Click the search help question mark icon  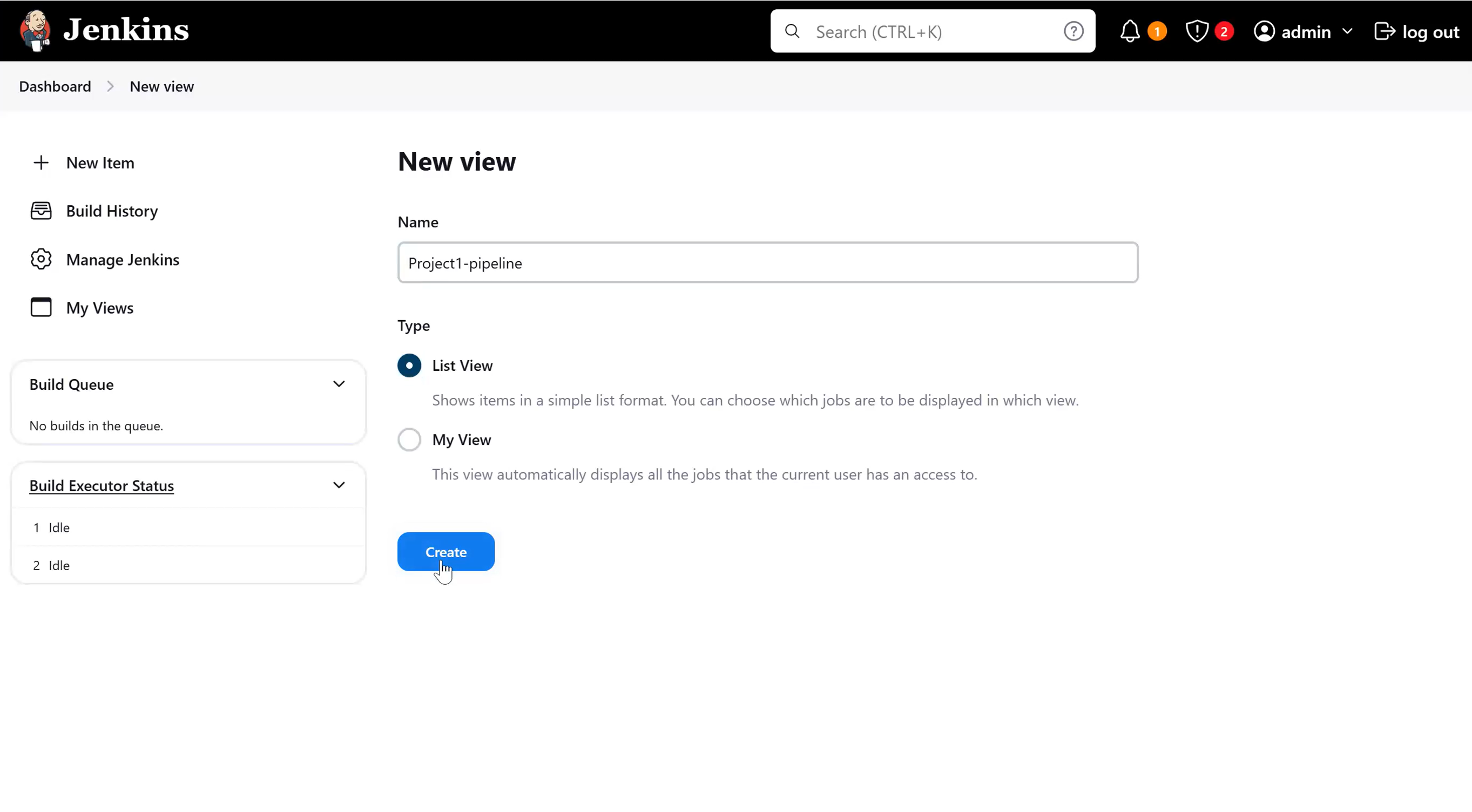coord(1073,31)
